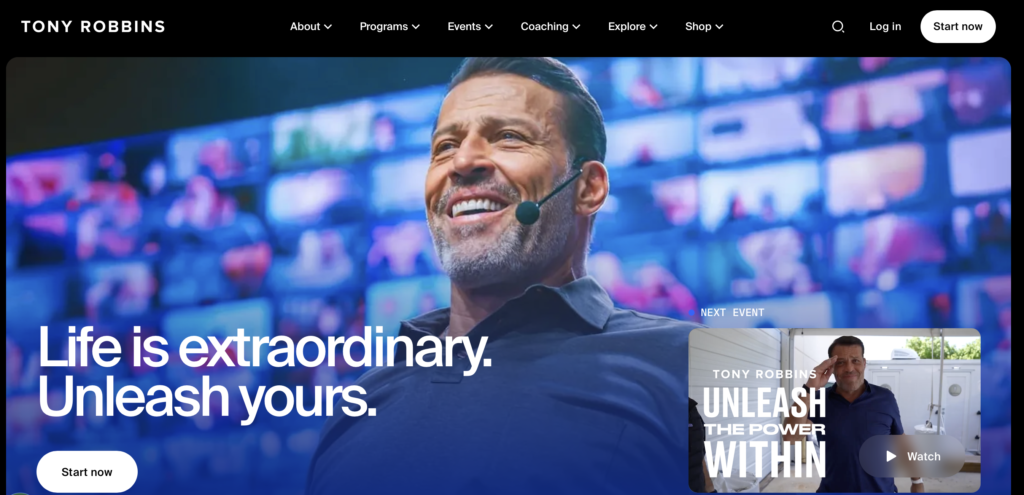Viewport: 1024px width, 495px height.
Task: Open the Explore navigation menu
Action: pyautogui.click(x=632, y=27)
